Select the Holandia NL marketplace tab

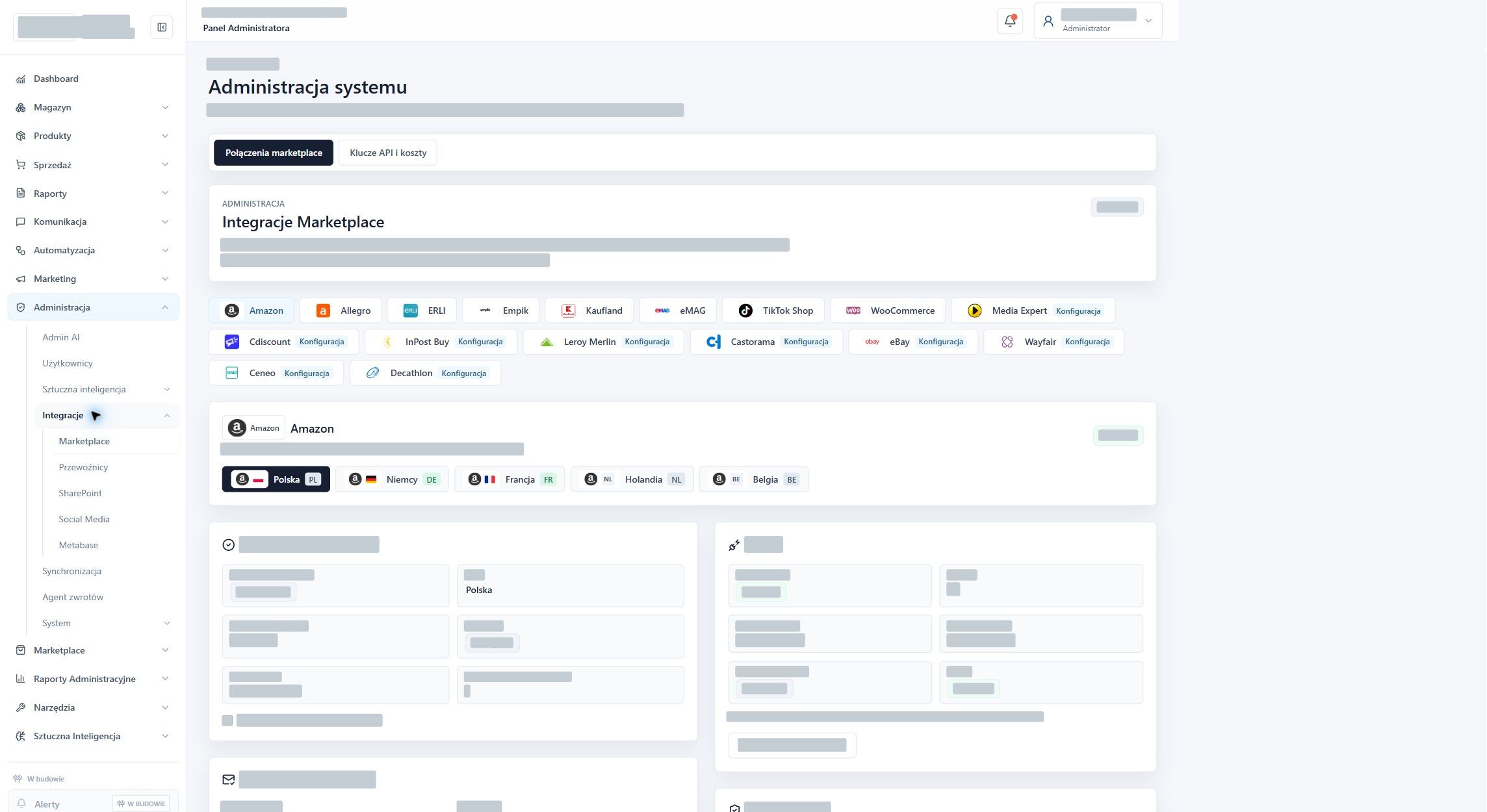pyautogui.click(x=632, y=479)
